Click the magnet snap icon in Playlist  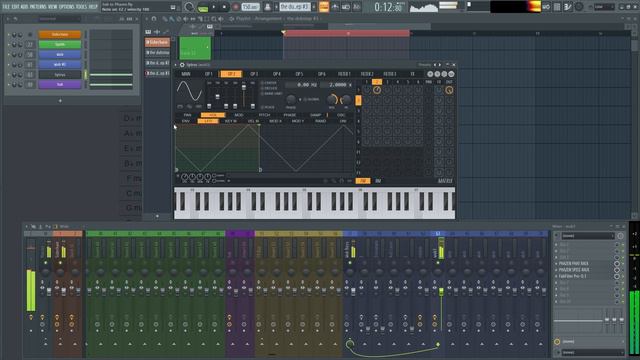[x=153, y=19]
